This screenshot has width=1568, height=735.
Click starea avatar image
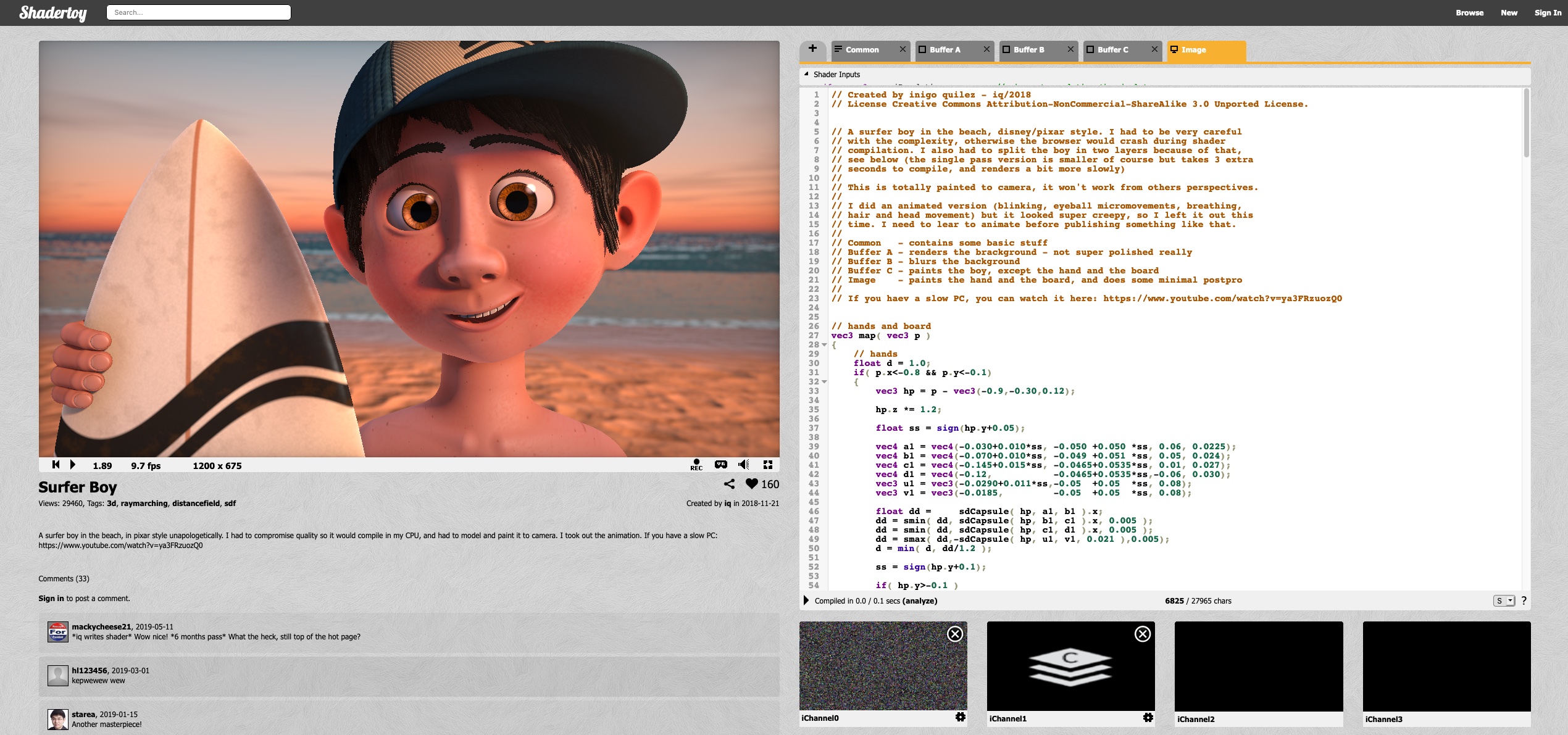[58, 720]
